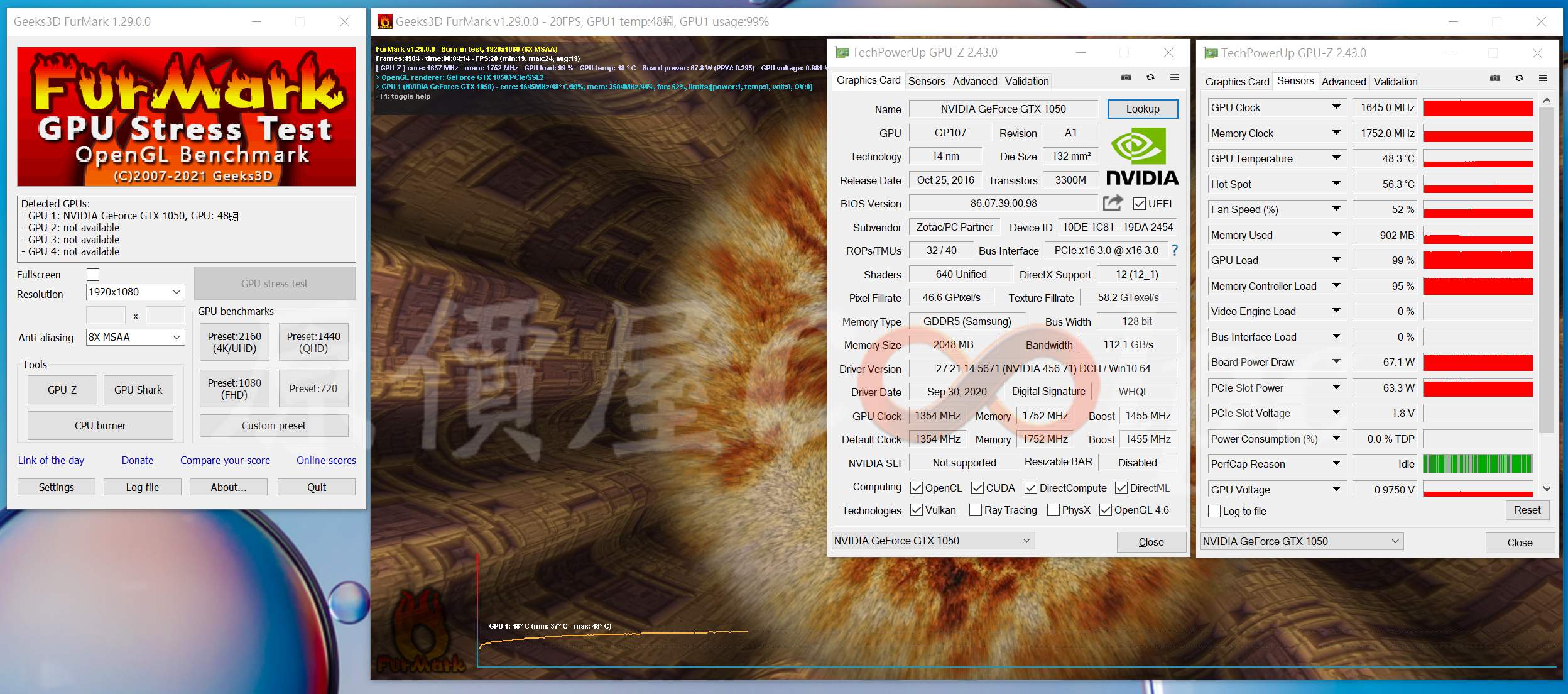Viewport: 1568px width, 694px height.
Task: Click the Sensors list scroll up arrow
Action: point(1547,101)
